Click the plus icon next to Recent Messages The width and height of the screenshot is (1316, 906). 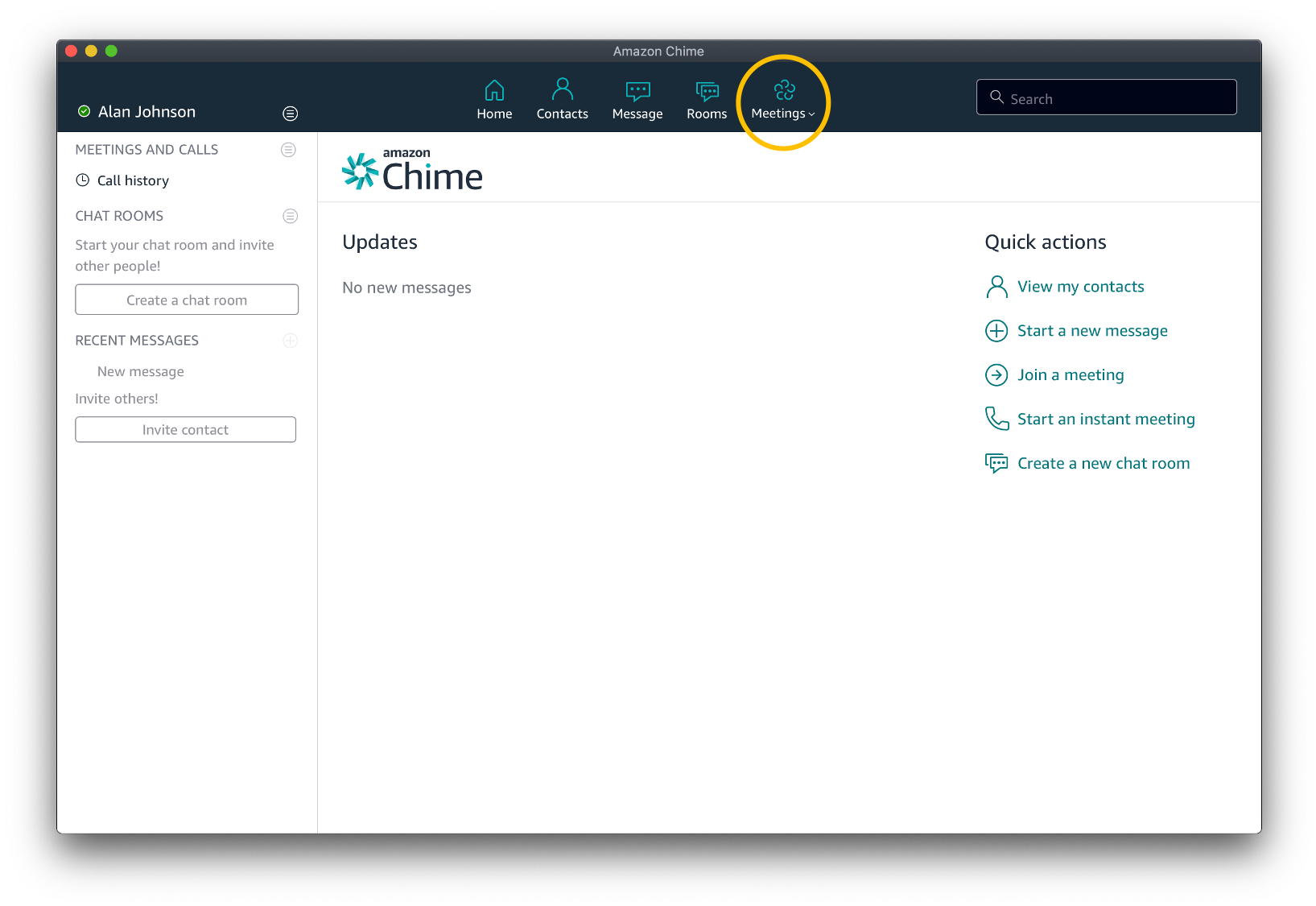pyautogui.click(x=291, y=341)
